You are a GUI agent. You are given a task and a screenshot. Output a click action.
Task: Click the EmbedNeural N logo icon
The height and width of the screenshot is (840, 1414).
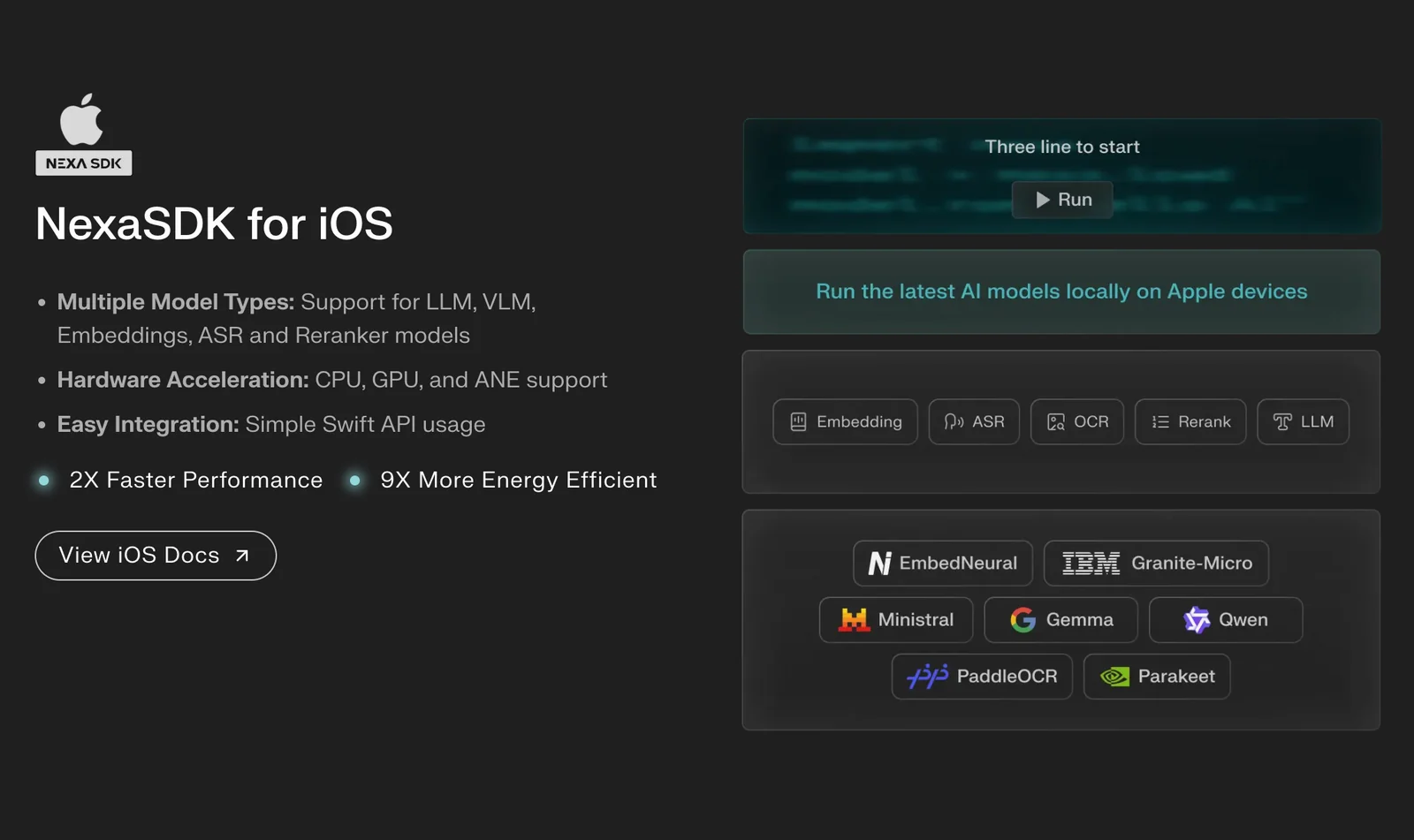(879, 564)
